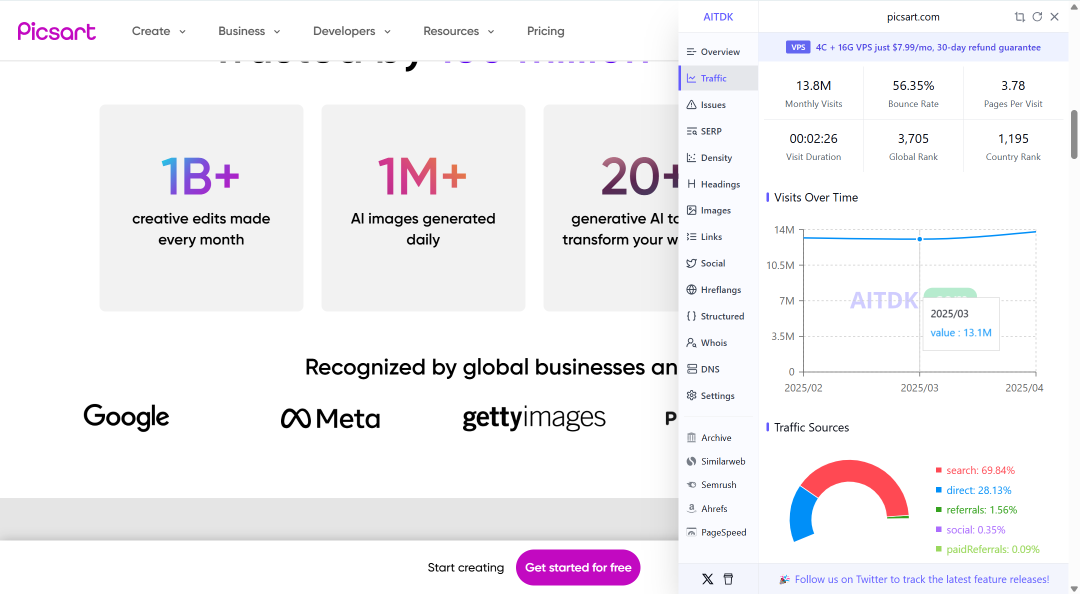Open the Links section

718,236
